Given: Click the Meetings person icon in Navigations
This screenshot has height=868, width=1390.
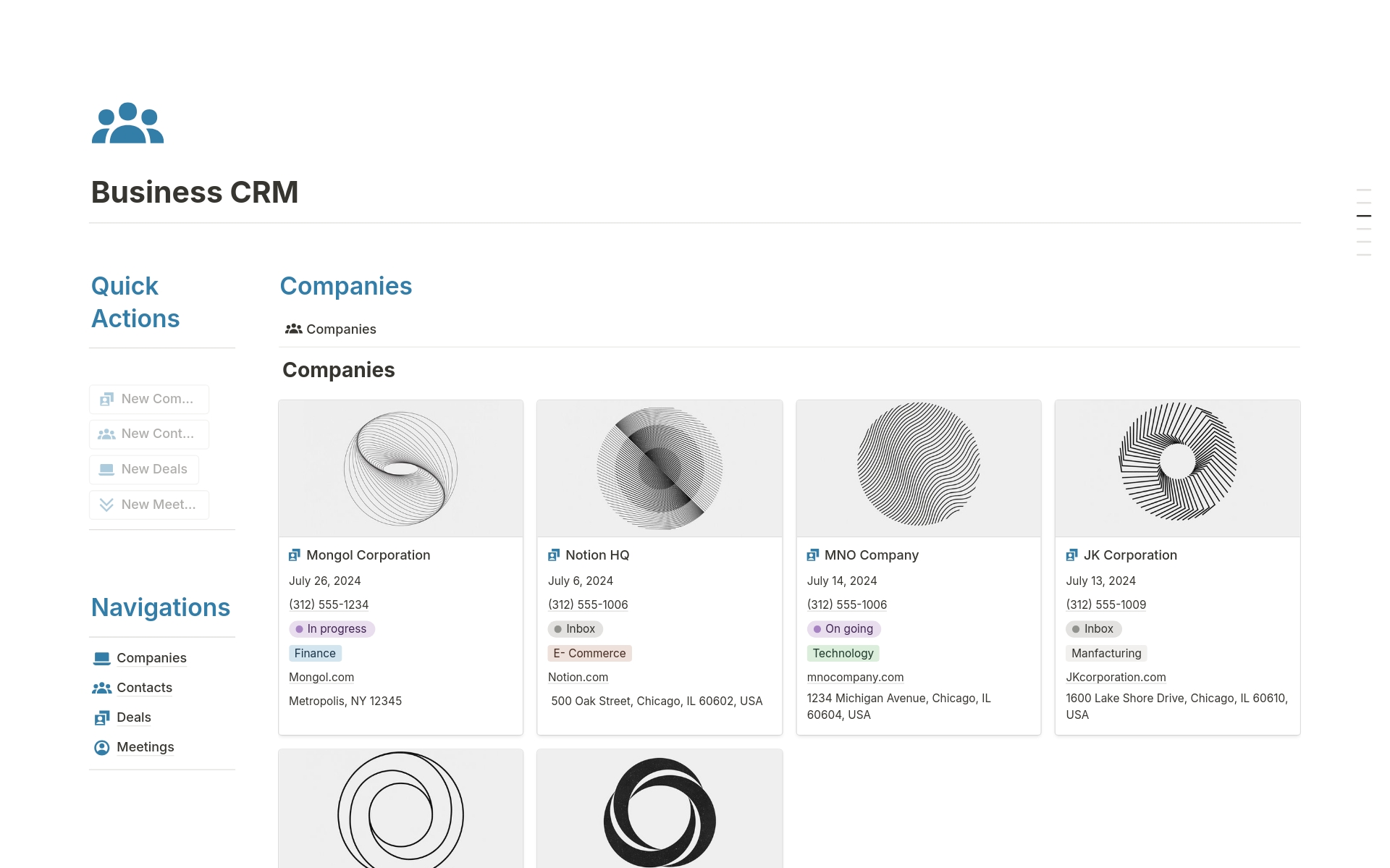Looking at the screenshot, I should pyautogui.click(x=101, y=747).
